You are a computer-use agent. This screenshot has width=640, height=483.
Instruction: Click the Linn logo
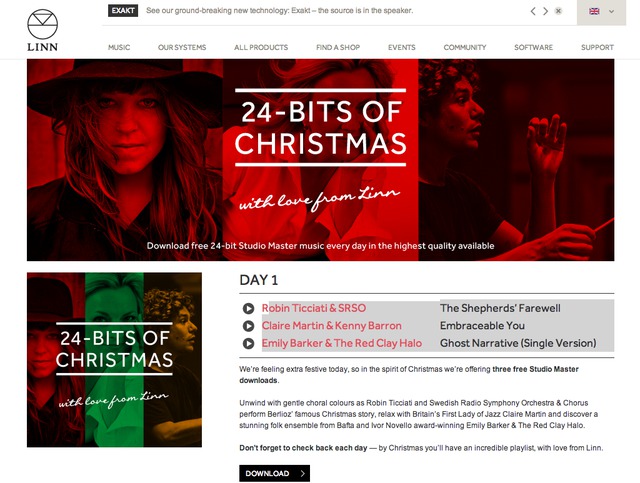click(42, 30)
